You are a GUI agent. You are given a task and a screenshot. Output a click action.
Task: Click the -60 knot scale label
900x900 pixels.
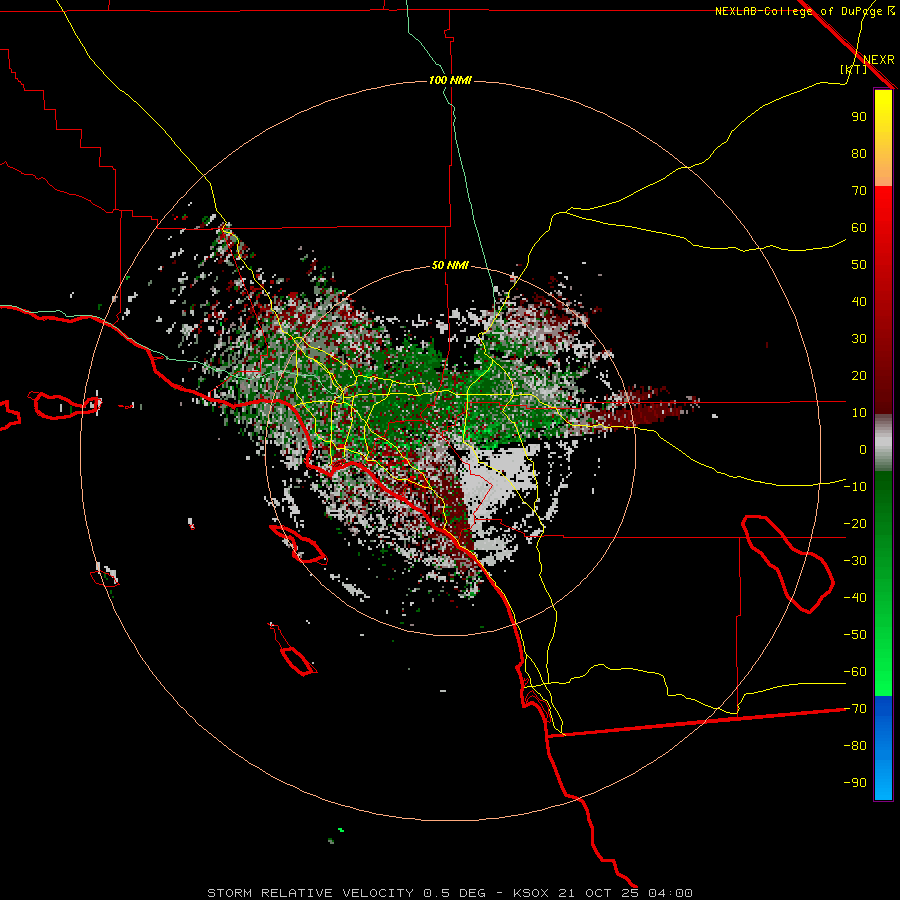[x=855, y=672]
